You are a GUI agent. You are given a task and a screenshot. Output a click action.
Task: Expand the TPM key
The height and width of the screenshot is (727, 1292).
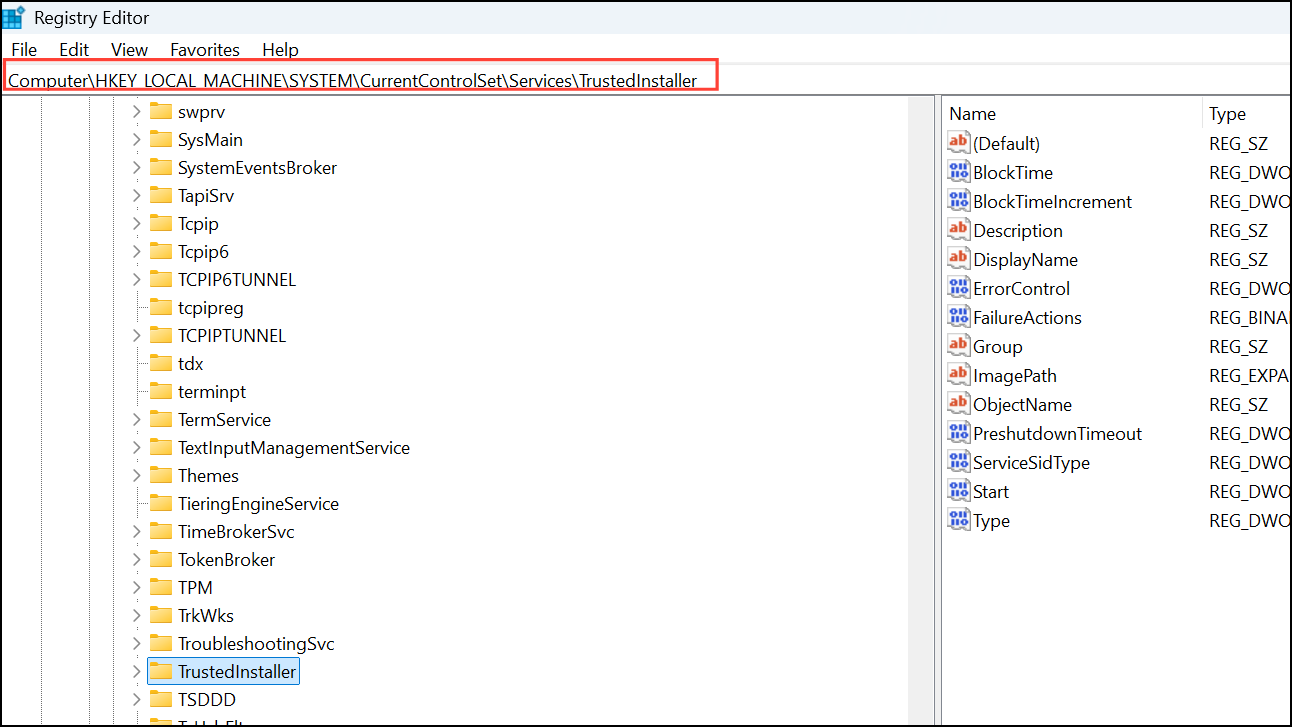(x=137, y=588)
